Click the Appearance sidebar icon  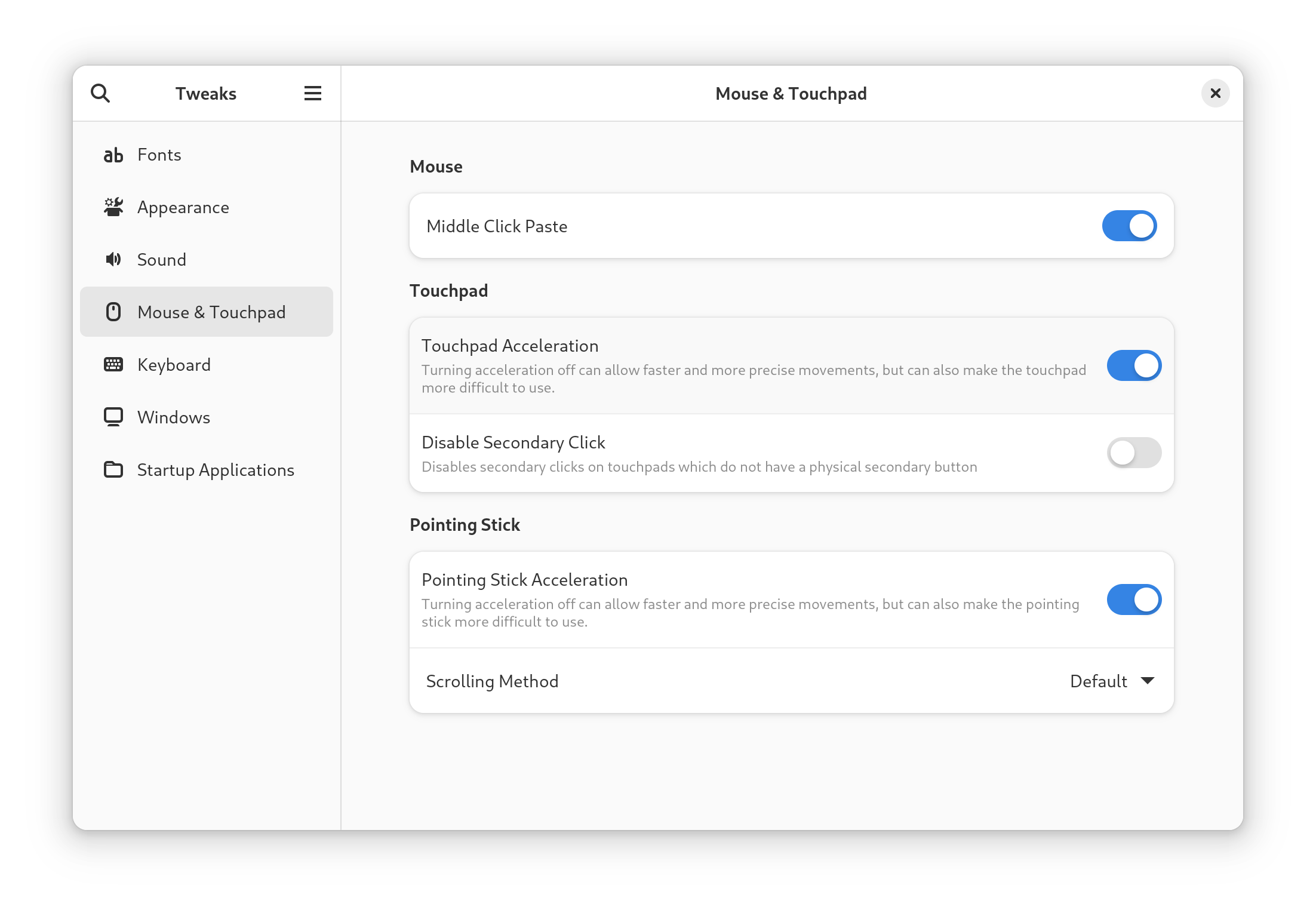113,207
